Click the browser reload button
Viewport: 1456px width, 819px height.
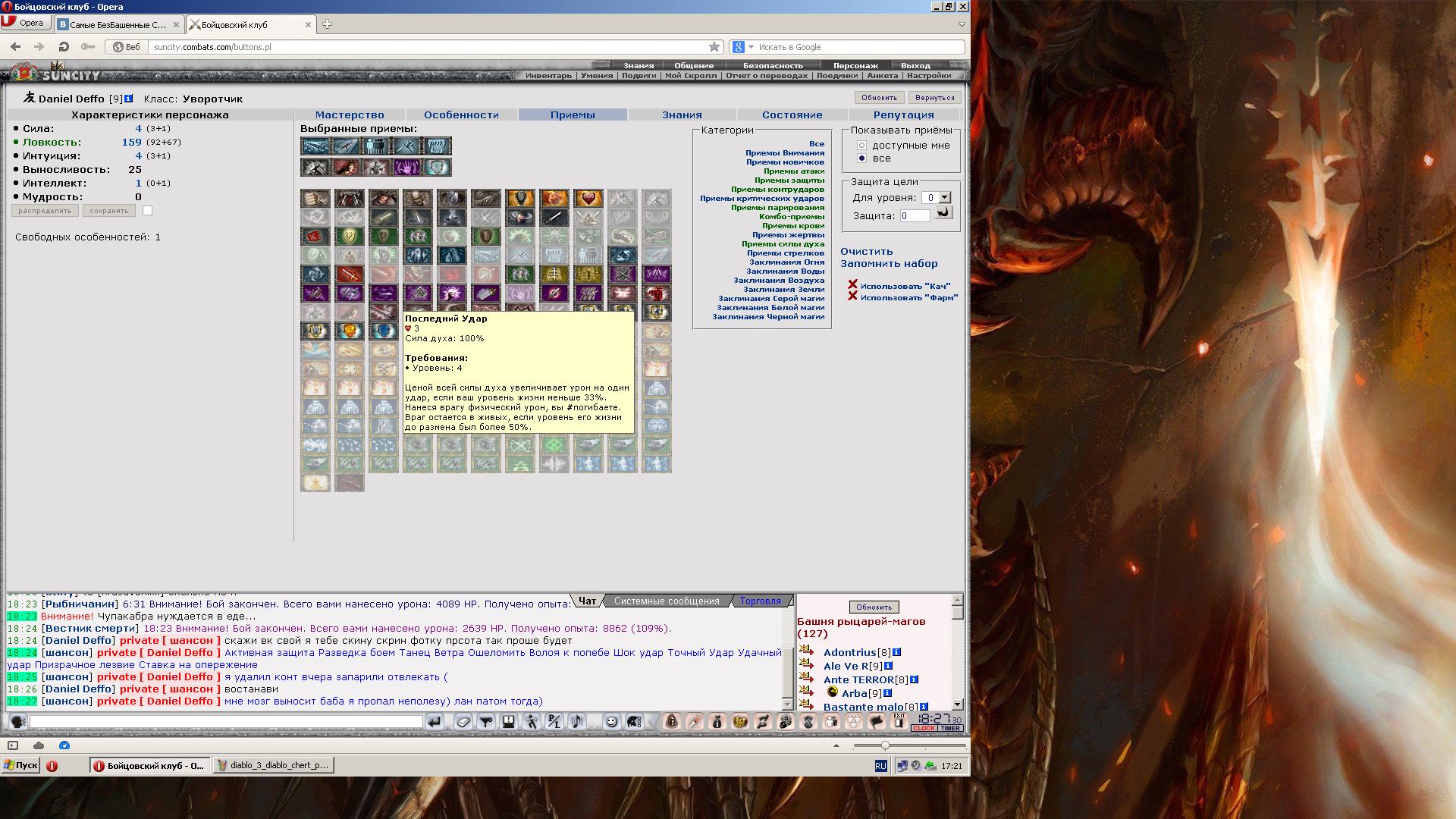click(64, 47)
